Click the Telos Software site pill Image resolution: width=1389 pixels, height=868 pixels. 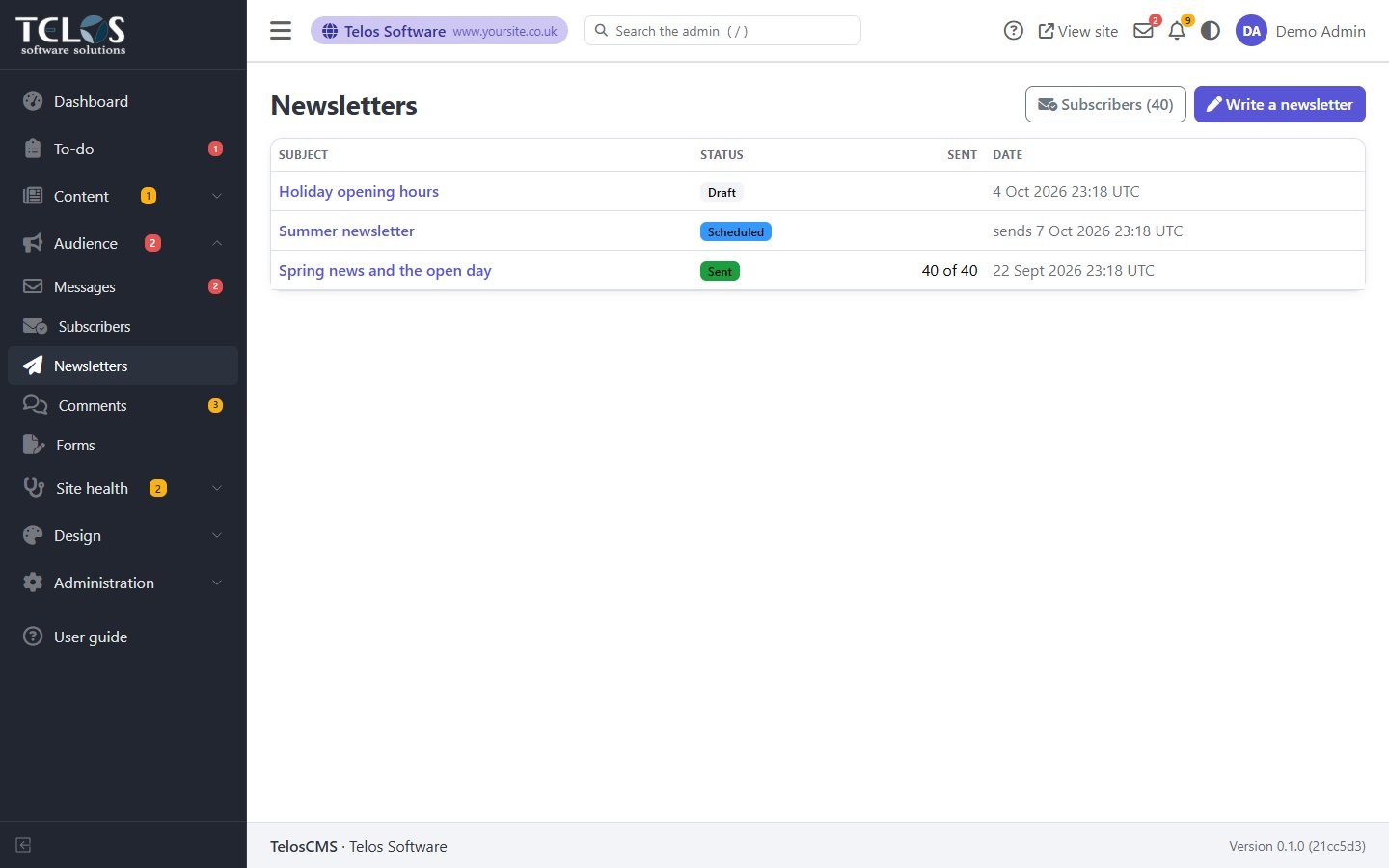point(439,31)
